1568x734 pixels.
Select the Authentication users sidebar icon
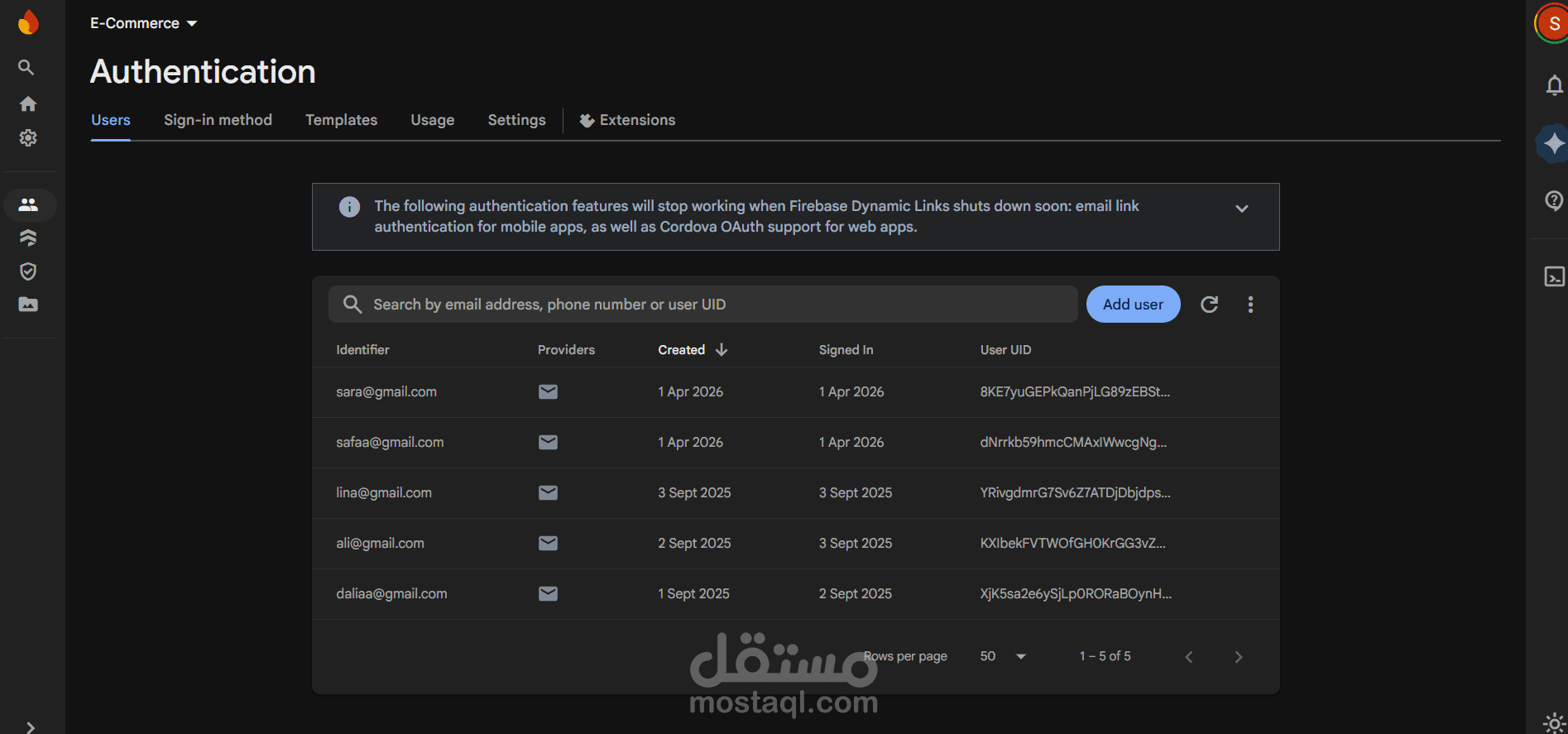pyautogui.click(x=28, y=204)
